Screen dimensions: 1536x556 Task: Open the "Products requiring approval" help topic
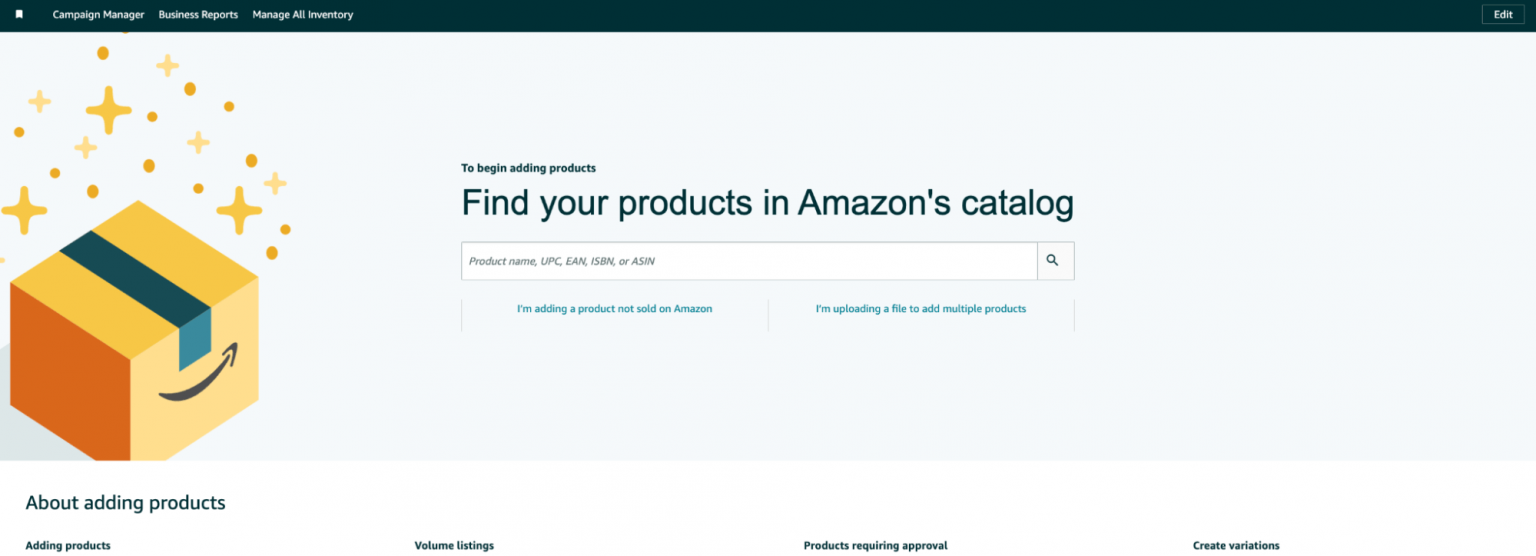click(x=875, y=546)
